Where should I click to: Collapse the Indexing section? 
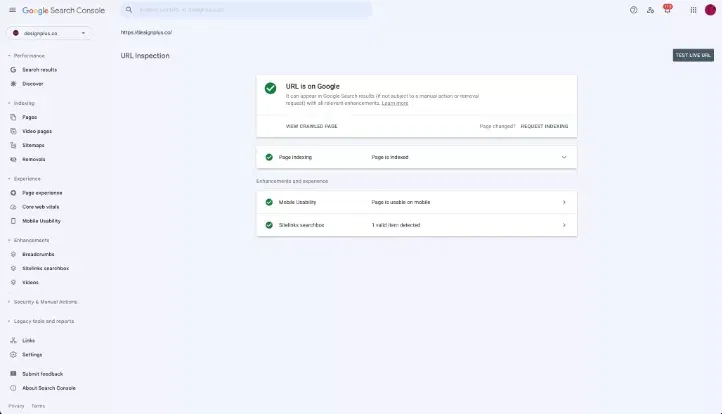click(22, 103)
